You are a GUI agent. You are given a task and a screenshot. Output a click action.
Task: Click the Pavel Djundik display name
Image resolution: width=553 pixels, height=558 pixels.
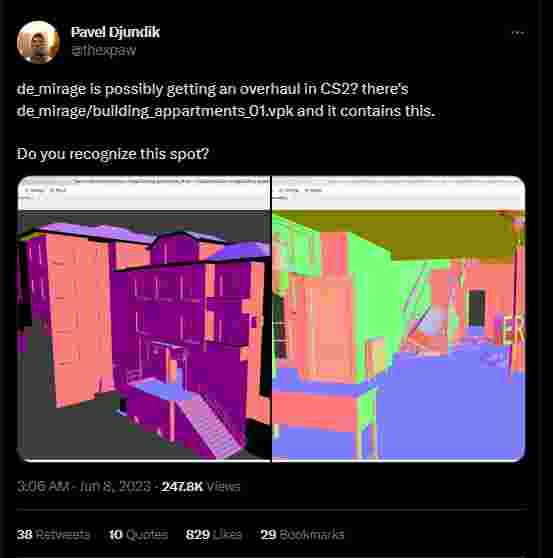point(115,32)
